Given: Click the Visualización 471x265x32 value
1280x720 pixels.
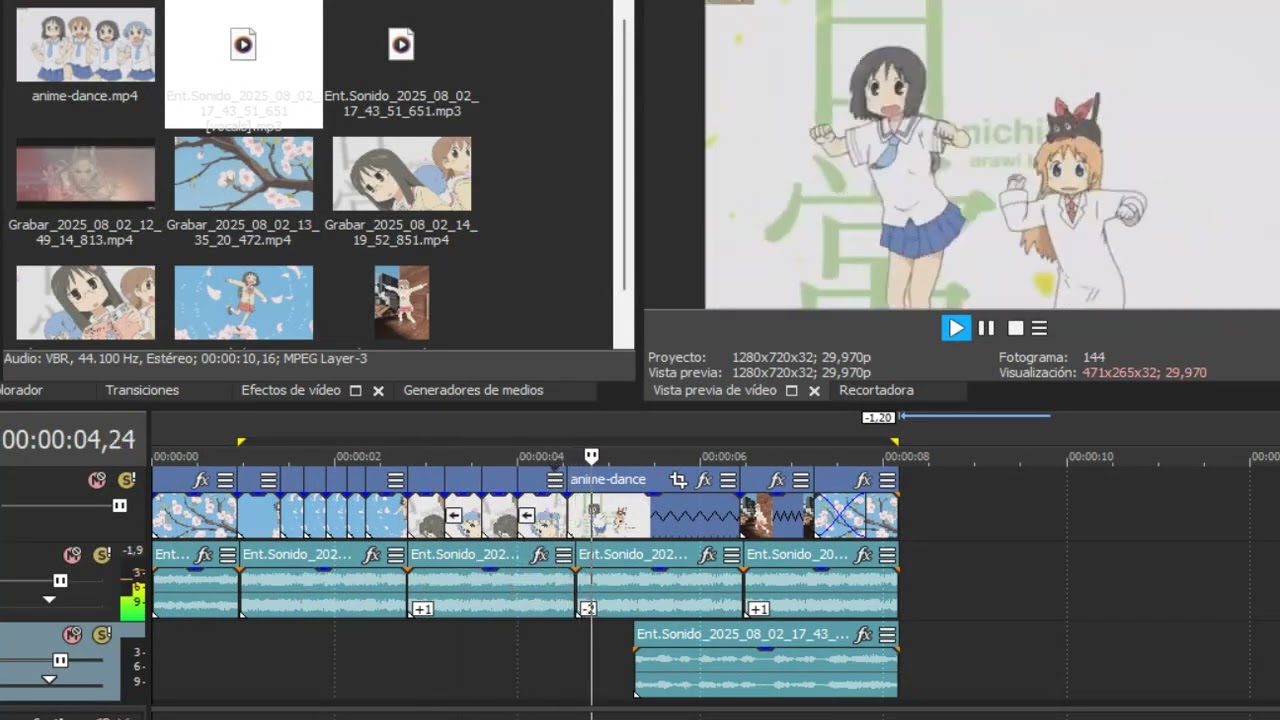Looking at the screenshot, I should pos(1144,373).
